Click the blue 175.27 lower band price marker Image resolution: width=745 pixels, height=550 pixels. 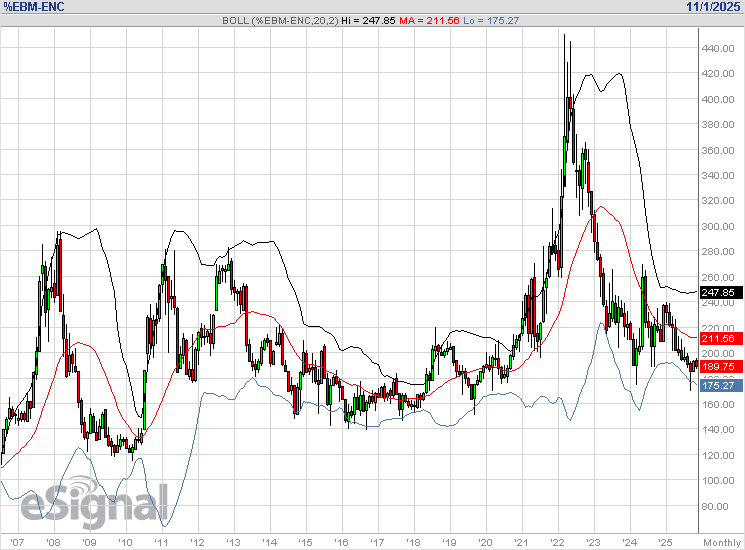(719, 385)
